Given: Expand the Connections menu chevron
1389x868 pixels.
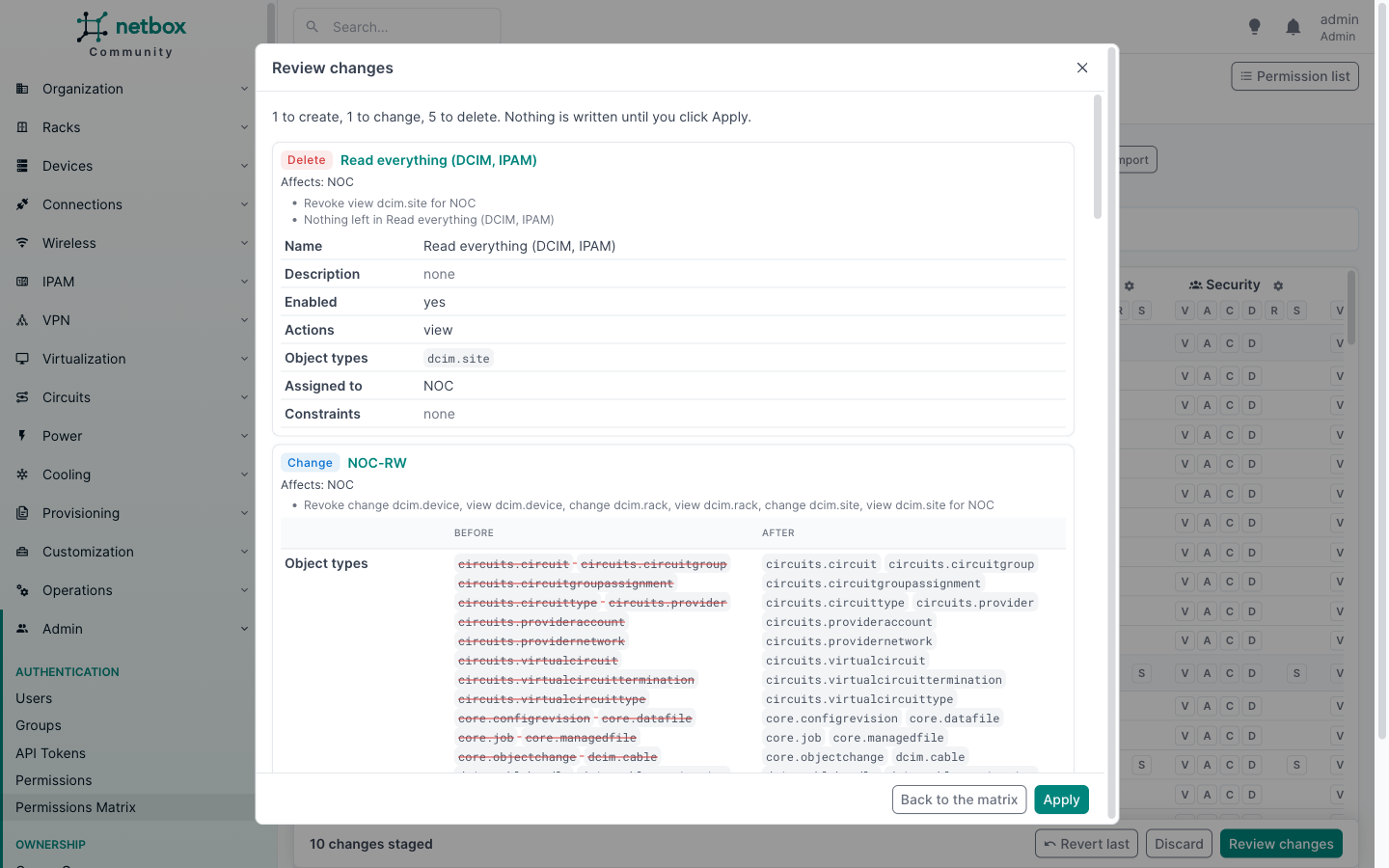Looking at the screenshot, I should 244,204.
